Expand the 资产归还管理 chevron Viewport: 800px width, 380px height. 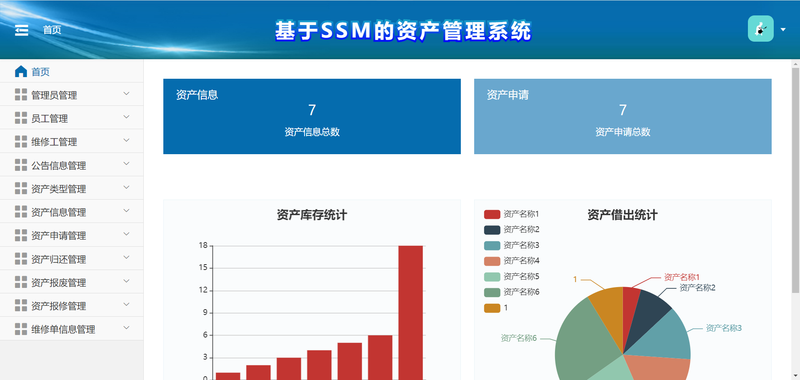click(127, 258)
